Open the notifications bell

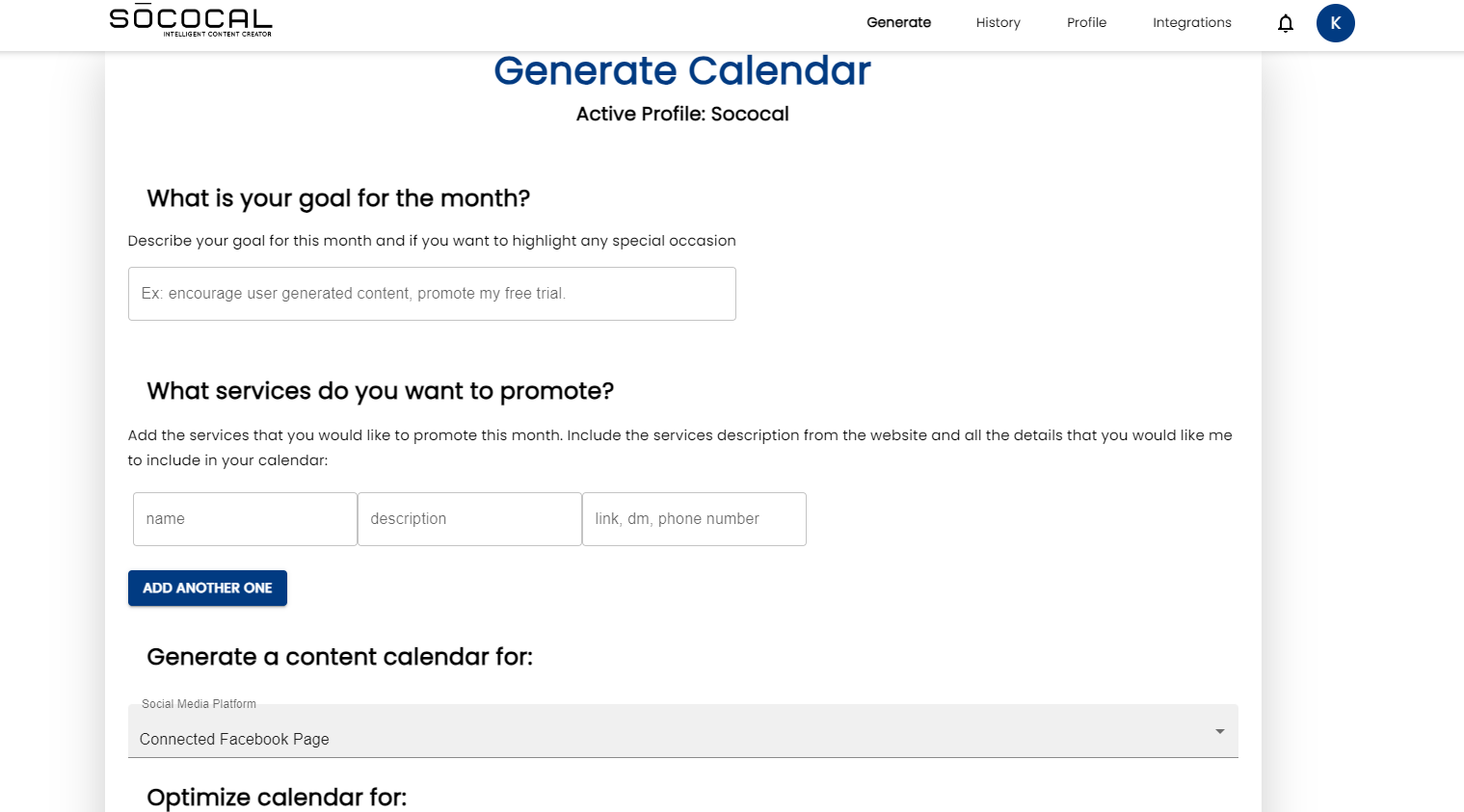1285,23
